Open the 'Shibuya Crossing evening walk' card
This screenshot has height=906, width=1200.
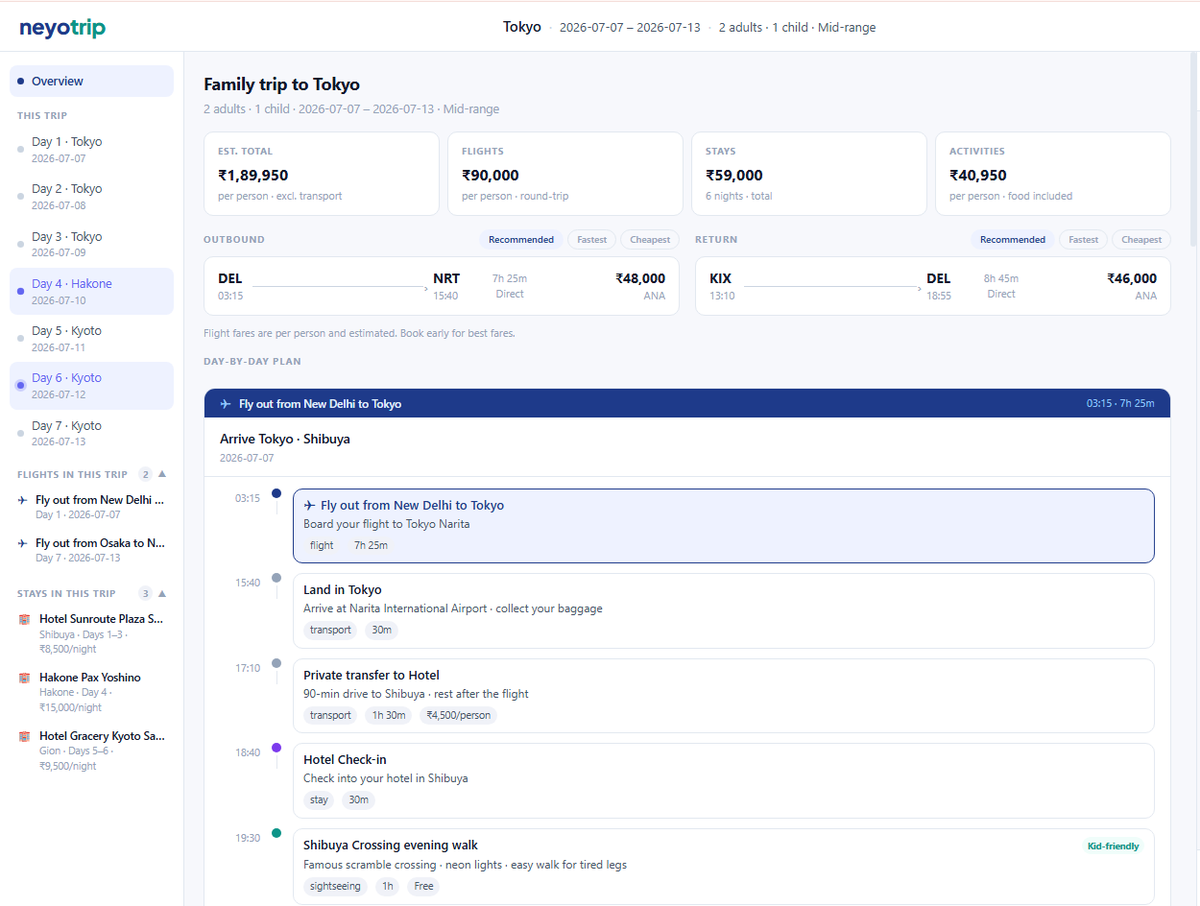(723, 866)
